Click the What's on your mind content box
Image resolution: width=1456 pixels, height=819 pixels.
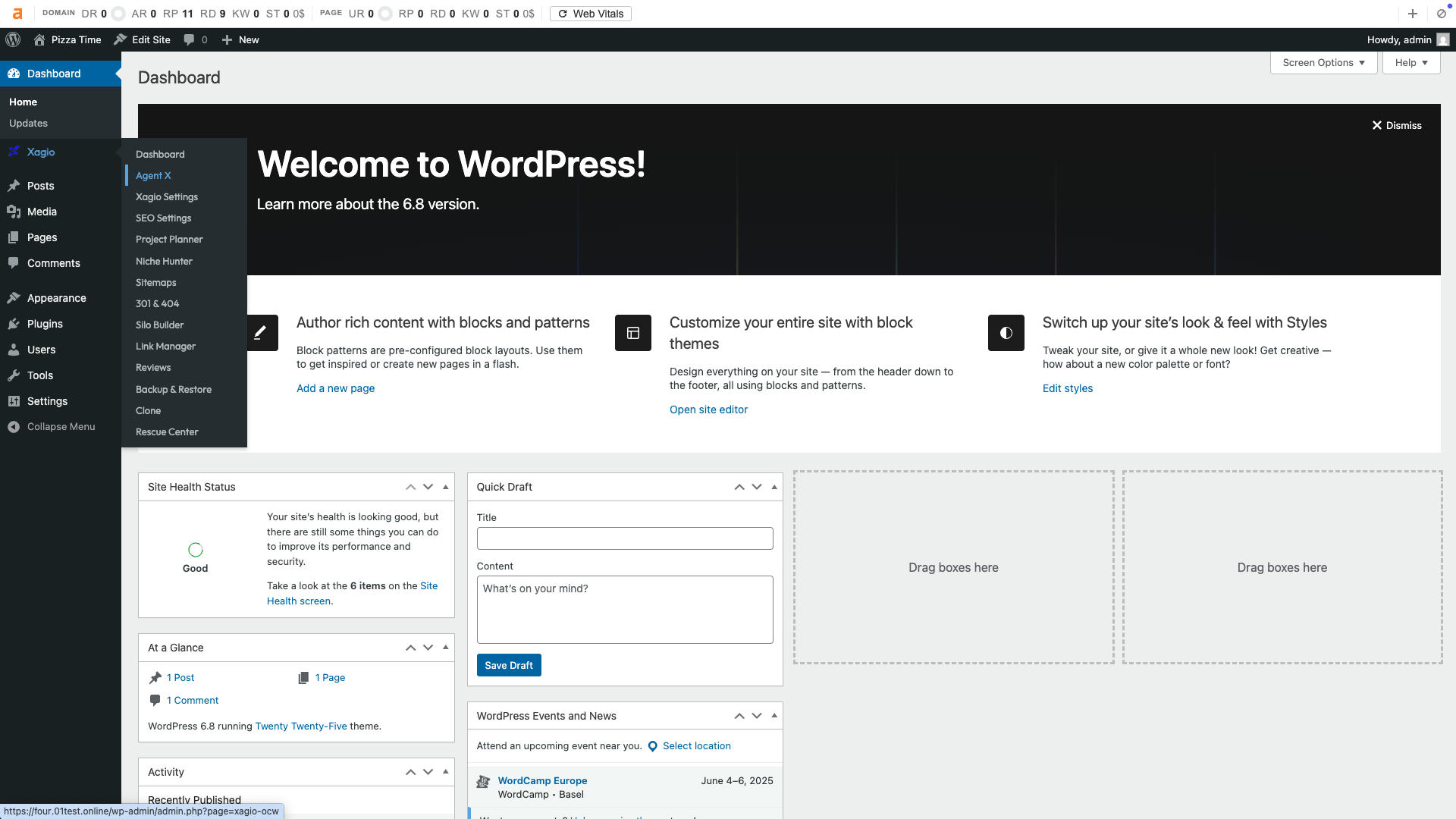(625, 610)
